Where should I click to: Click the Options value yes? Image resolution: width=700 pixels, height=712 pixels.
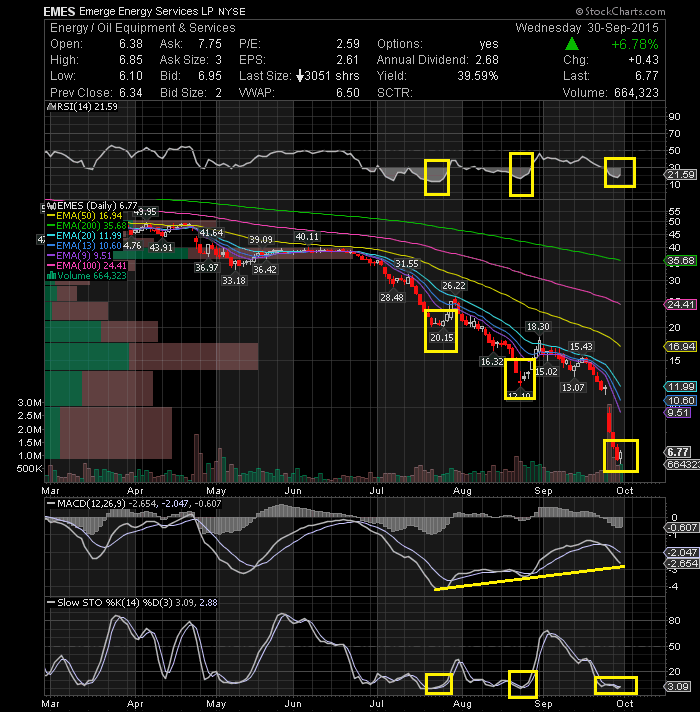coord(489,44)
